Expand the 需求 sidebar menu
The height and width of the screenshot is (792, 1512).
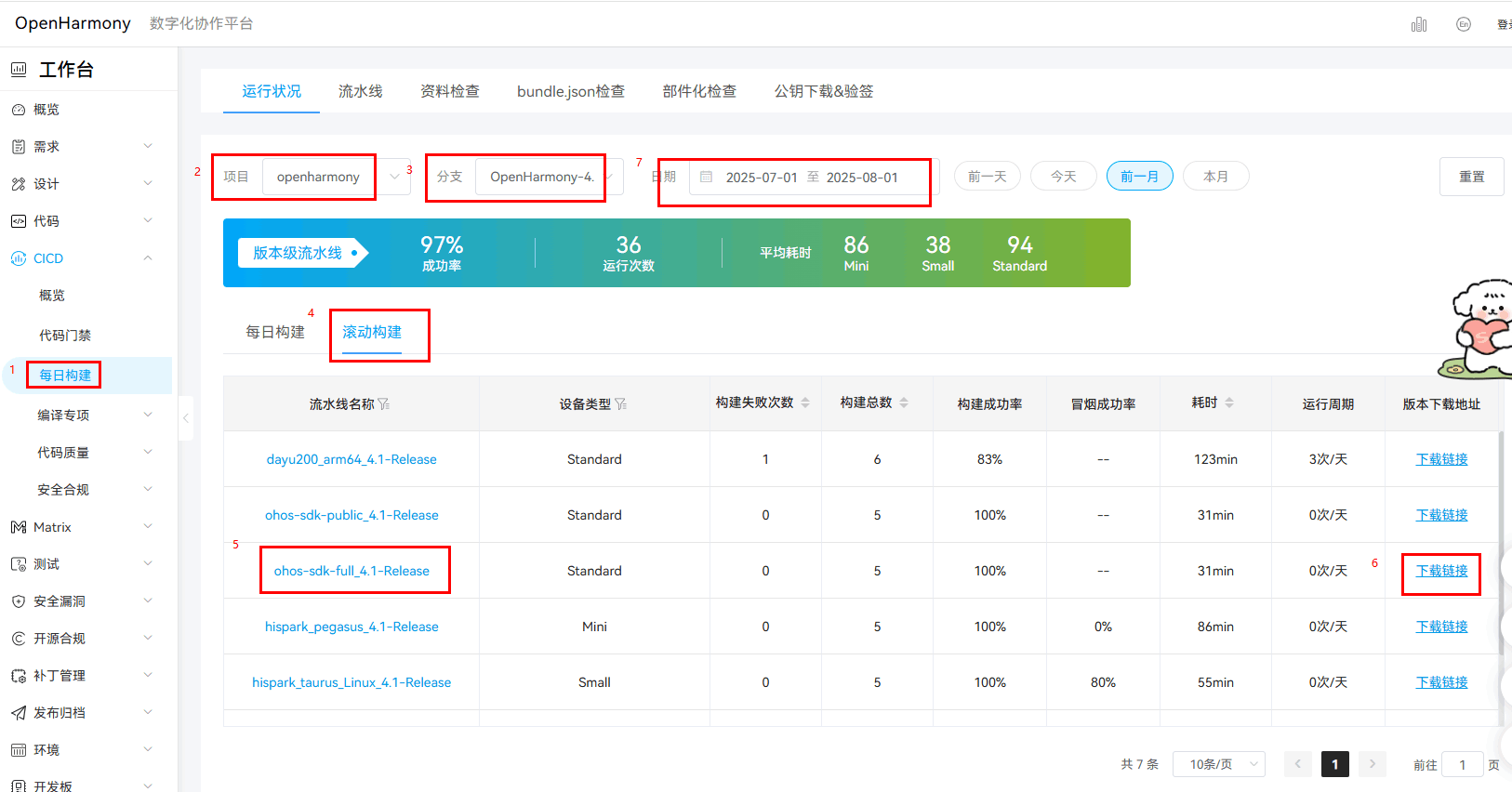pyautogui.click(x=148, y=146)
